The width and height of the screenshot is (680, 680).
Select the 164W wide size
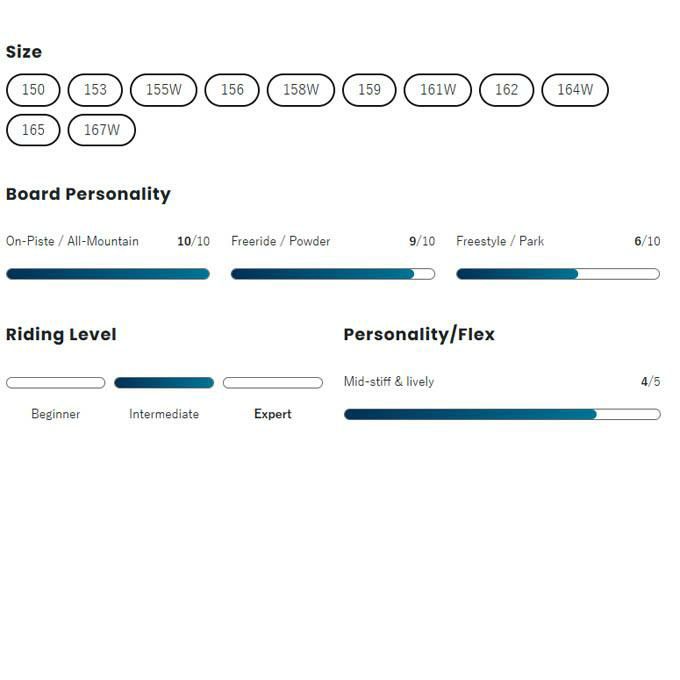tap(575, 90)
